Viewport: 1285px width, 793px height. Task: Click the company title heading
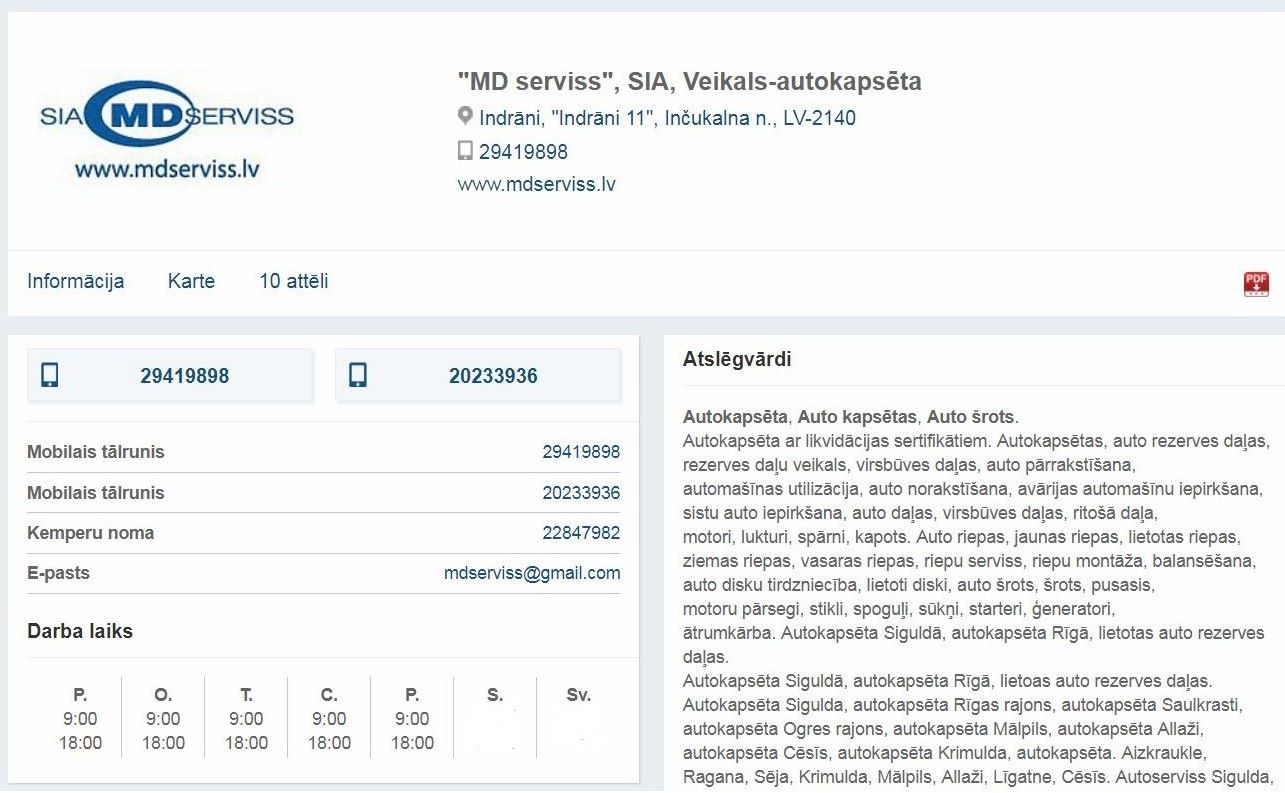(x=689, y=81)
